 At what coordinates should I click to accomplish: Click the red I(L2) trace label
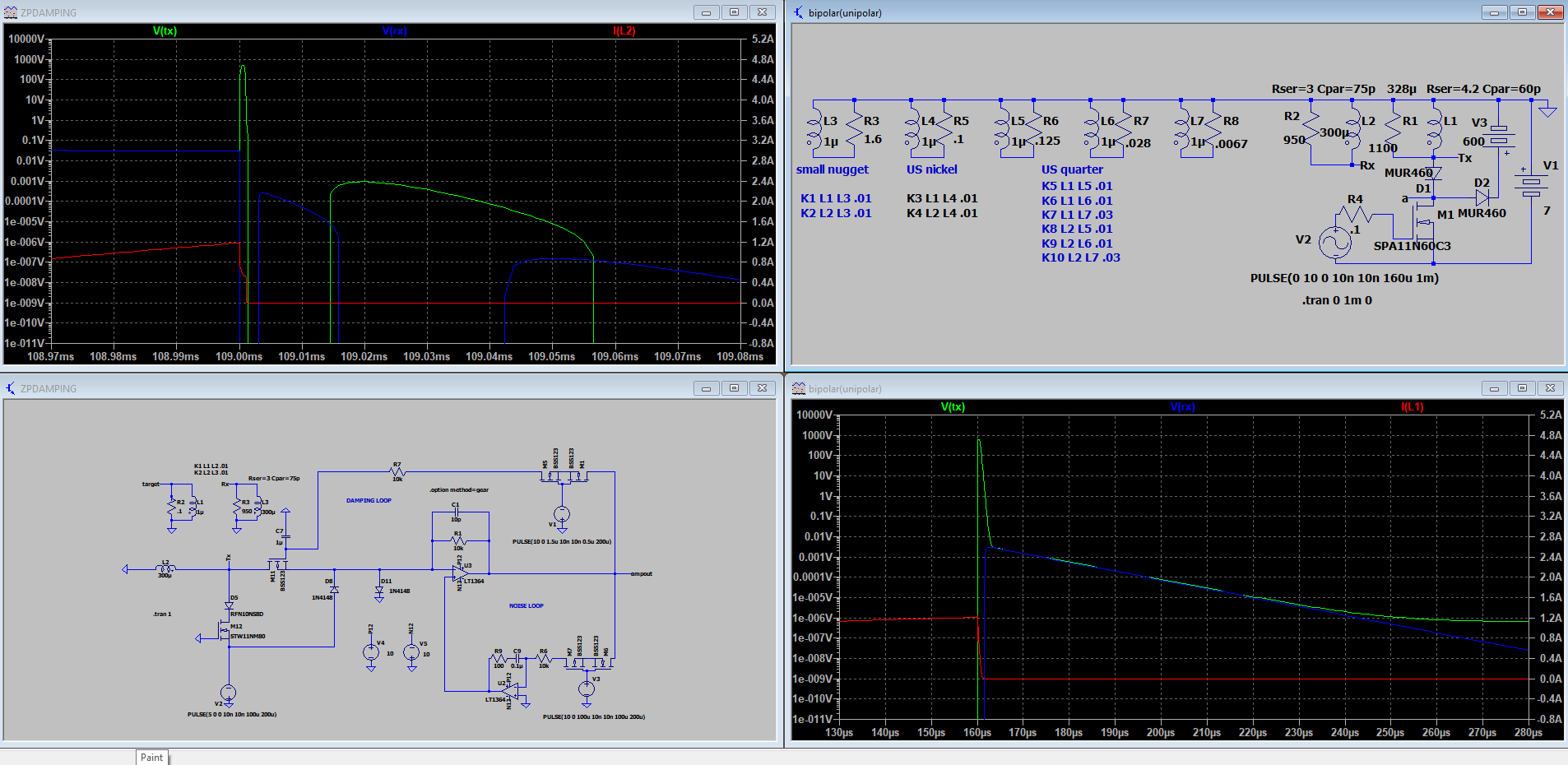(624, 31)
